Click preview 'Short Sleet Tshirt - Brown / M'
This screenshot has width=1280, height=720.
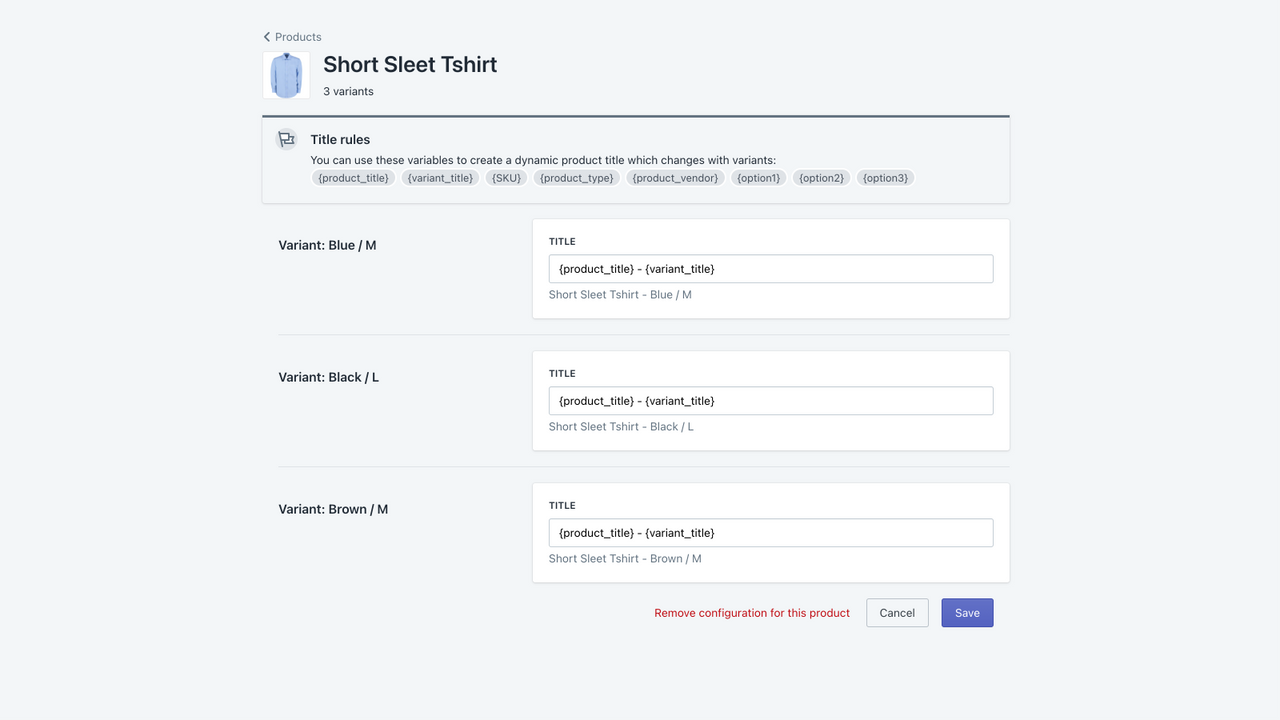pyautogui.click(x=625, y=559)
